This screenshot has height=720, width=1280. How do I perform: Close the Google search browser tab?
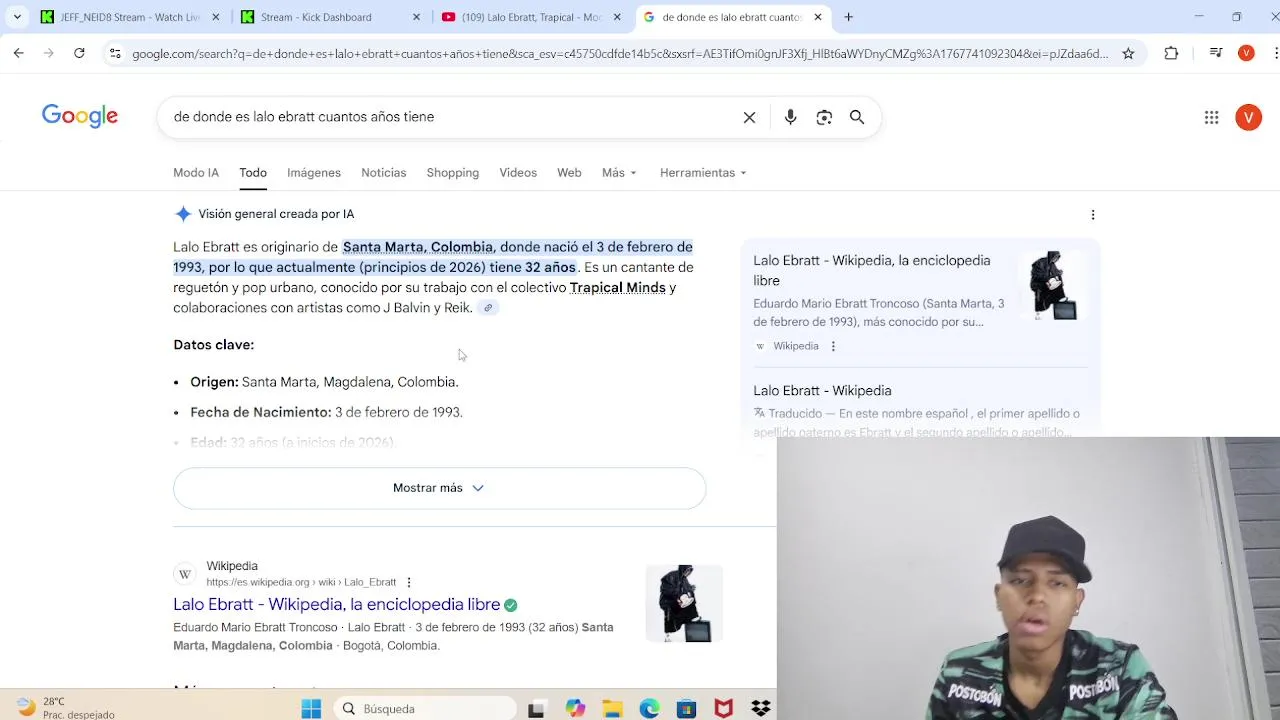click(x=817, y=17)
